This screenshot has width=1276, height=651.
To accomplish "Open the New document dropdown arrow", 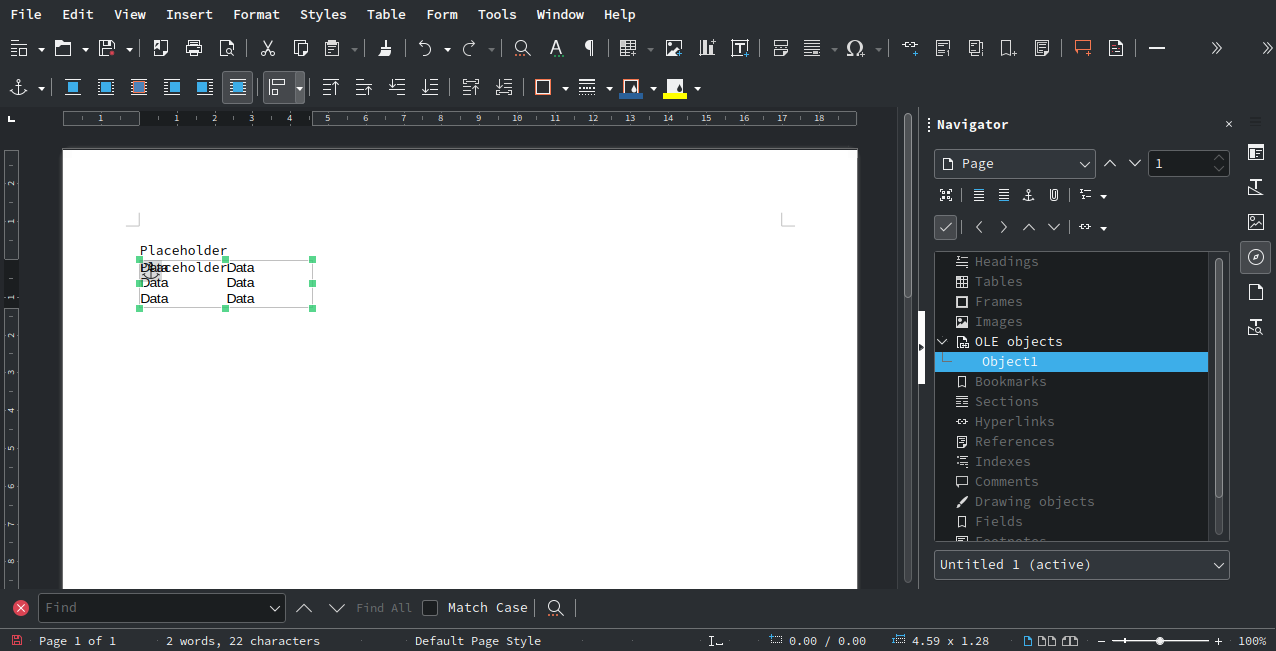I will tap(41, 48).
